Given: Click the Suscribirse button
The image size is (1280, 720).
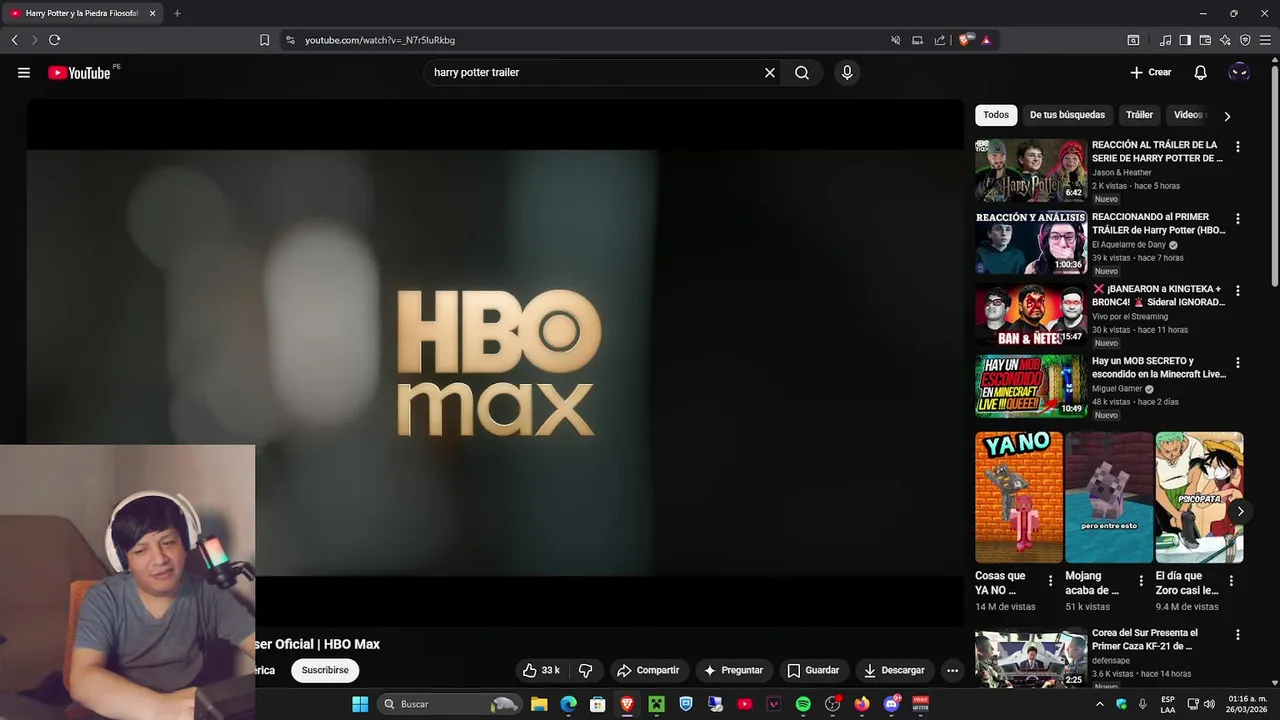Looking at the screenshot, I should click(325, 670).
